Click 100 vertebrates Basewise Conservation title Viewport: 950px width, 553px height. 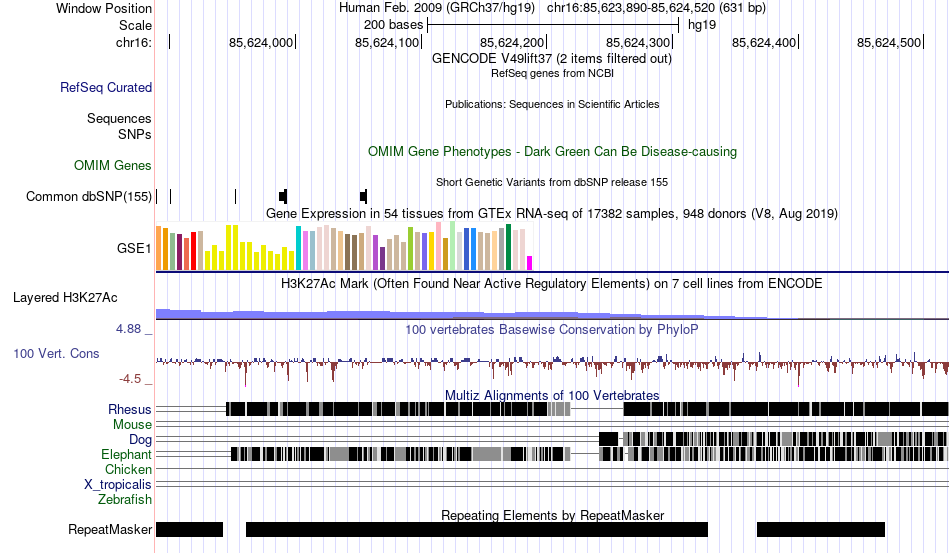pos(552,329)
